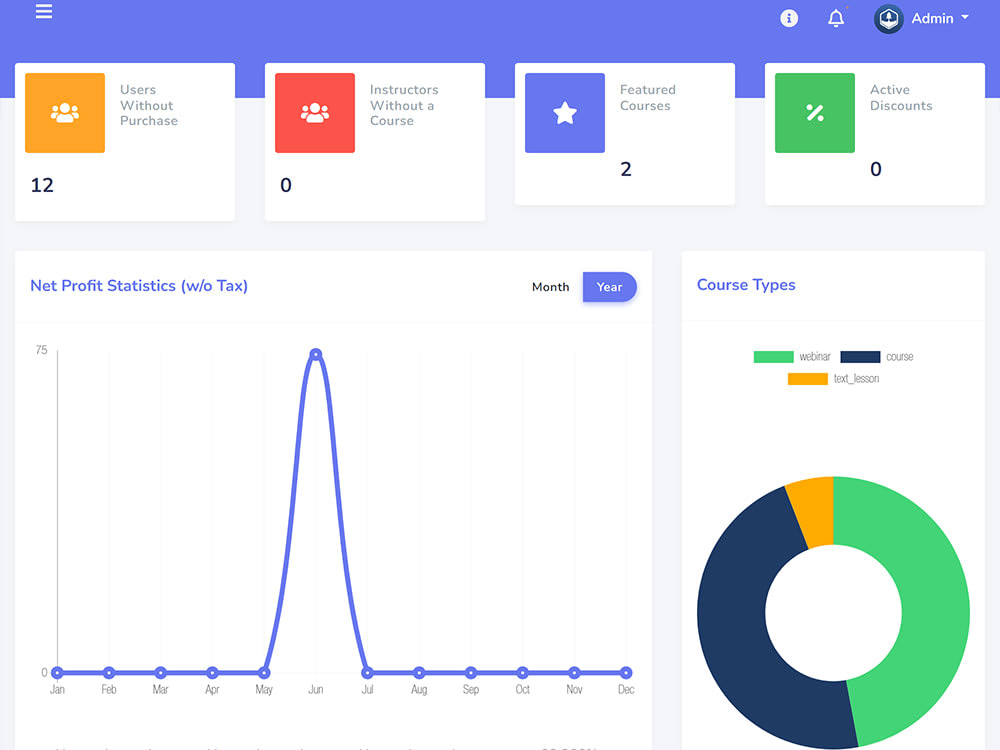
Task: Click the Jun peak data point
Action: 316,354
